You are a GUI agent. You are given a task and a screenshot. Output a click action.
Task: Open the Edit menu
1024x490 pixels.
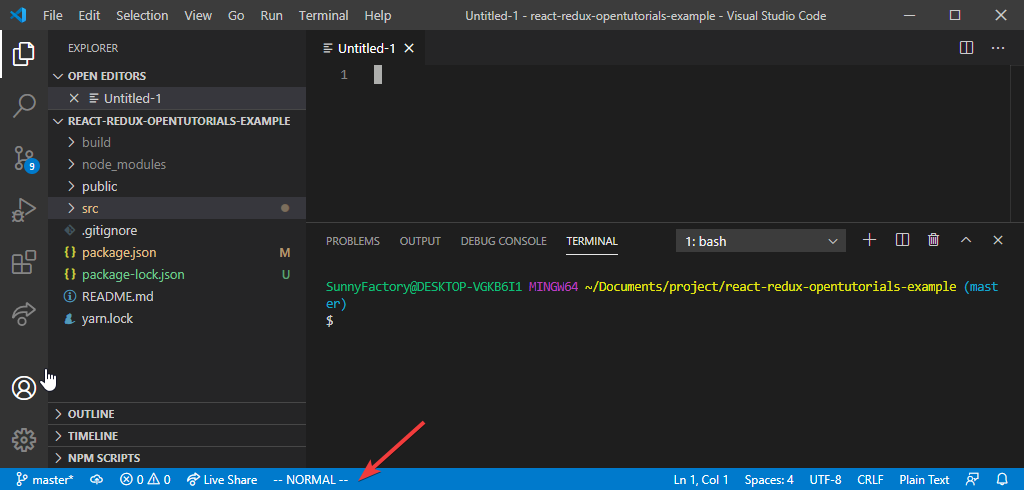tap(89, 15)
